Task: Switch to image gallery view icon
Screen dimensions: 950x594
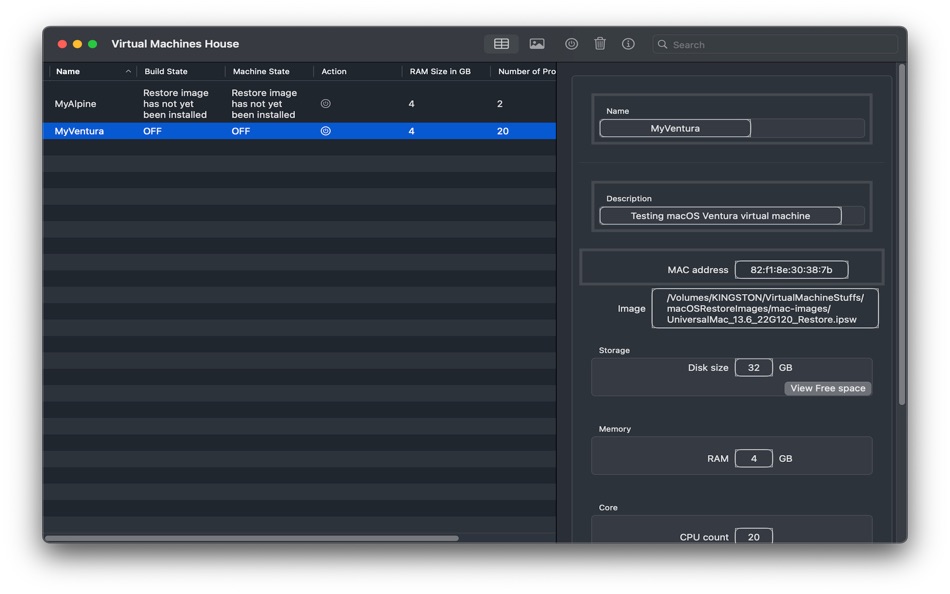Action: point(537,44)
